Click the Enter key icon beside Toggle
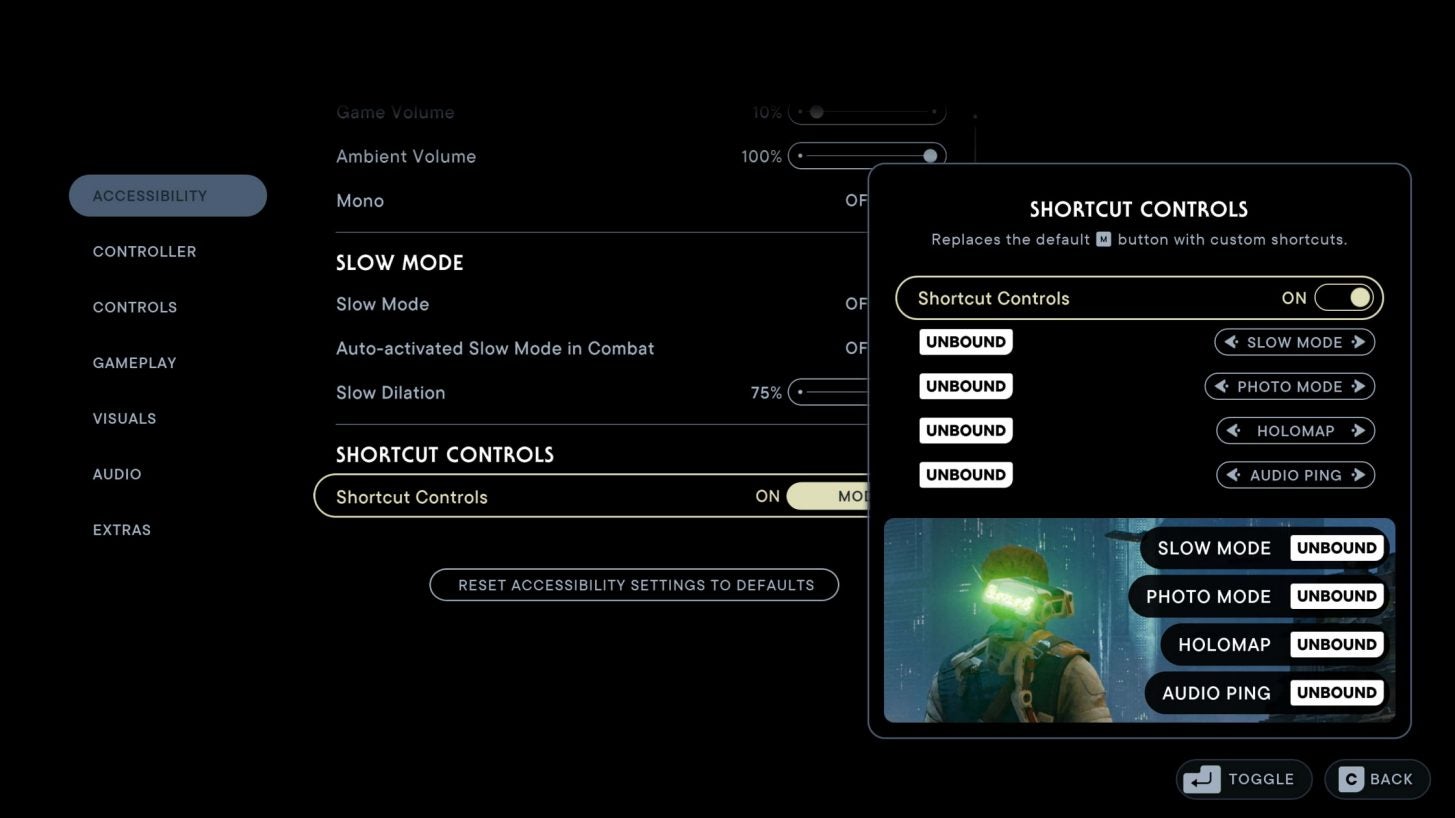Image resolution: width=1455 pixels, height=818 pixels. 1201,779
